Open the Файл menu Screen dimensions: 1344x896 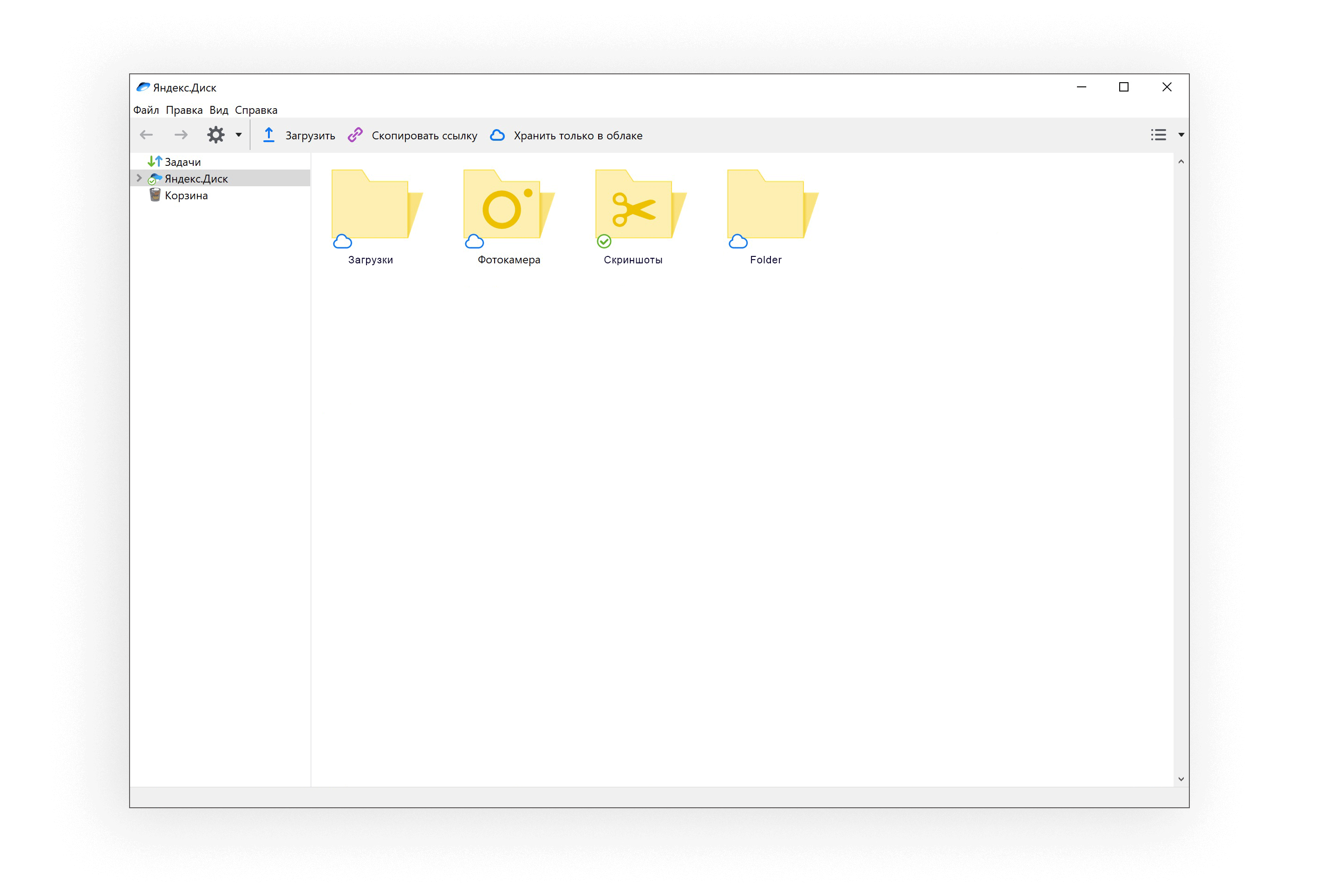pyautogui.click(x=146, y=110)
